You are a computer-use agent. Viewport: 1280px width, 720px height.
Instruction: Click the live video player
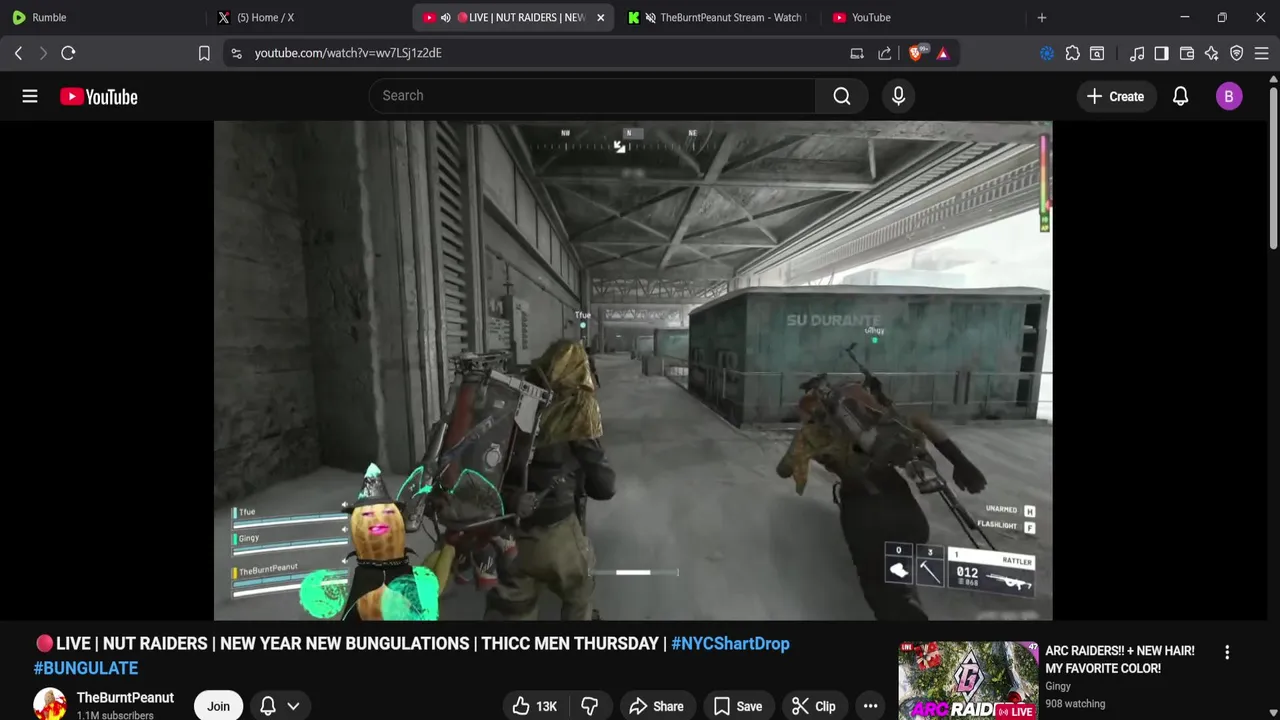[633, 370]
